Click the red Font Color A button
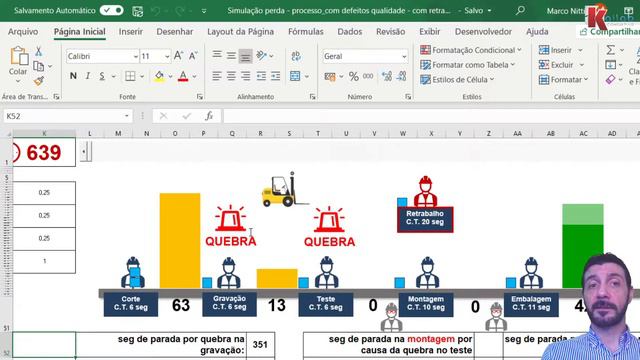640x360 pixels. tap(183, 76)
